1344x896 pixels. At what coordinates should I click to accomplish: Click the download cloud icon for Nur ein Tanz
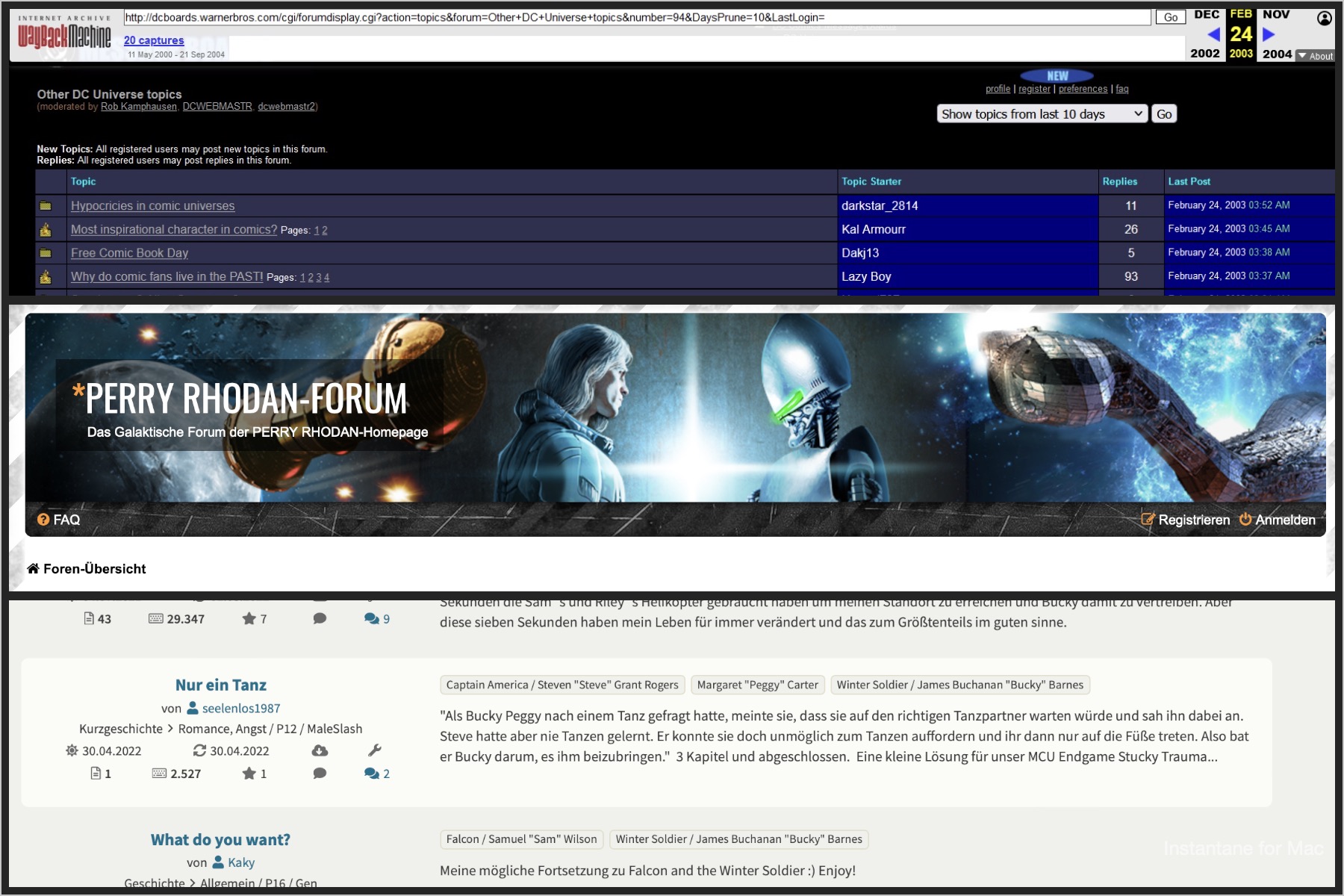pos(320,750)
